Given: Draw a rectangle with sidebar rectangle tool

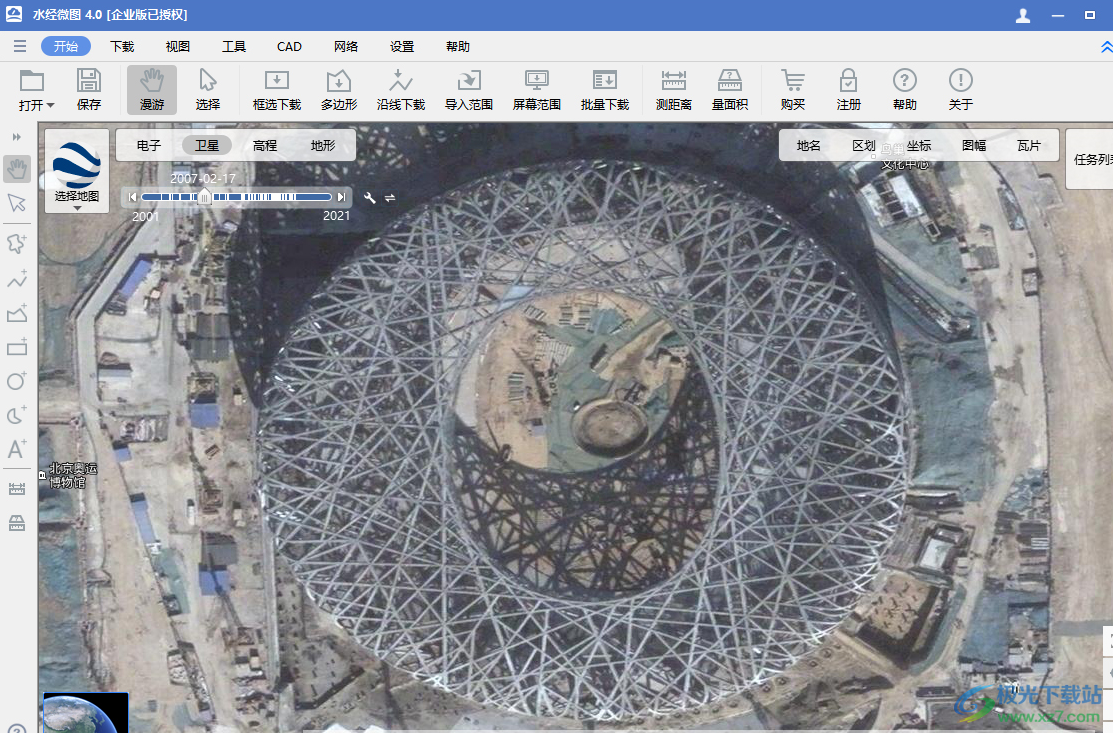Looking at the screenshot, I should click(17, 346).
